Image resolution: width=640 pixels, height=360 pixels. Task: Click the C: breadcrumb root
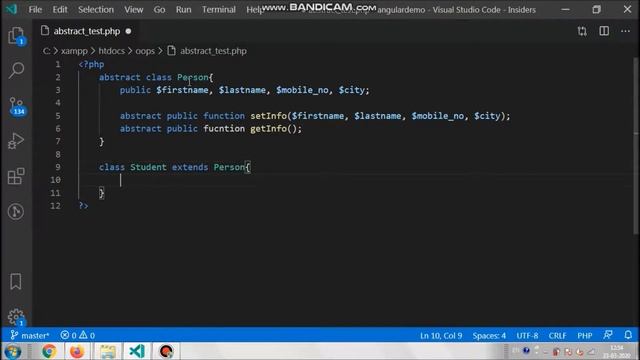click(x=47, y=51)
